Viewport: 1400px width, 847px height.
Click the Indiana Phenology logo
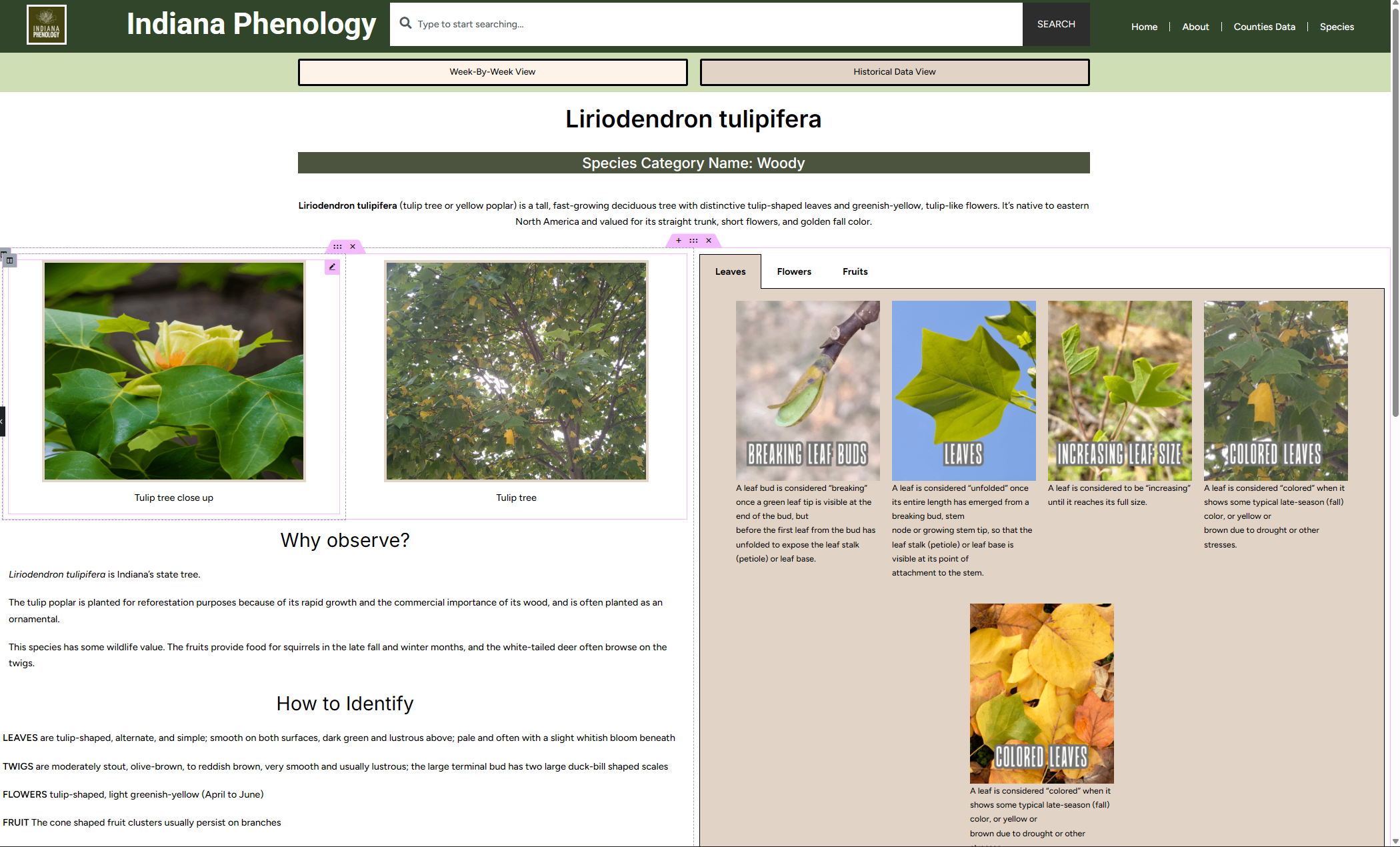[47, 25]
